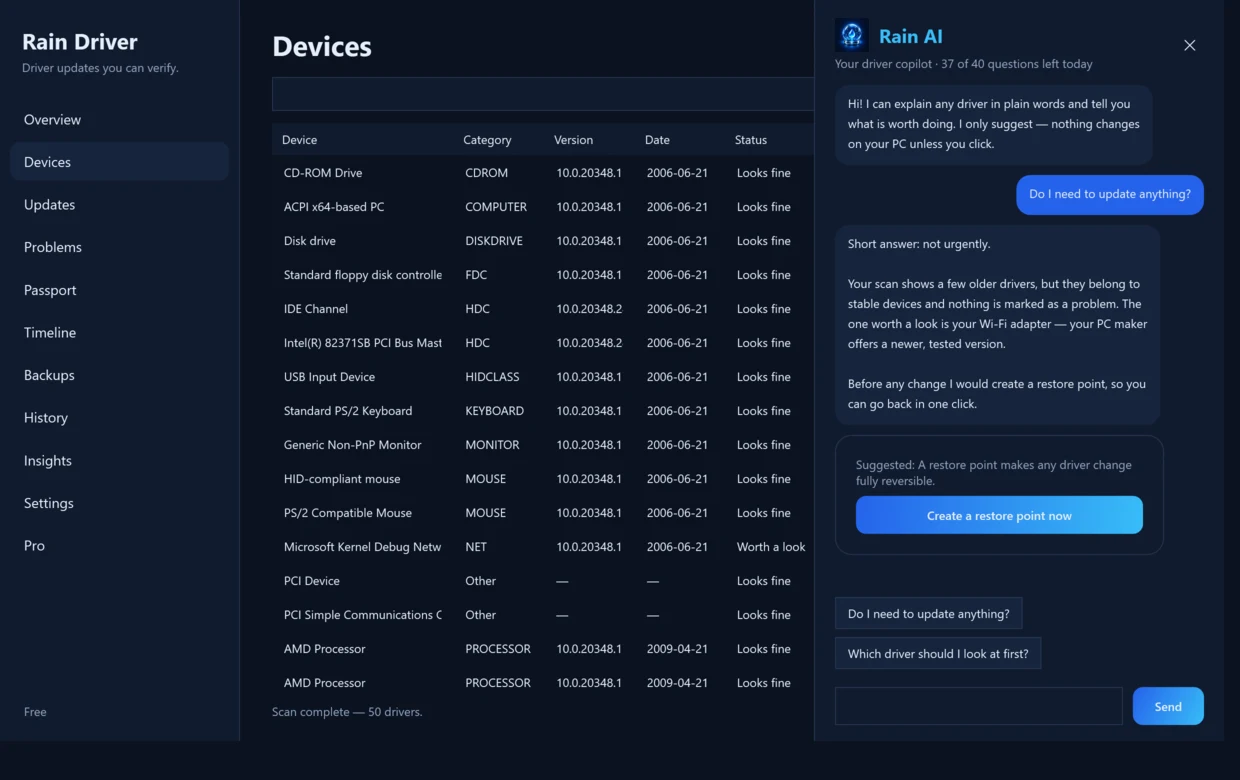Open the Settings page
This screenshot has width=1240, height=780.
119,503
